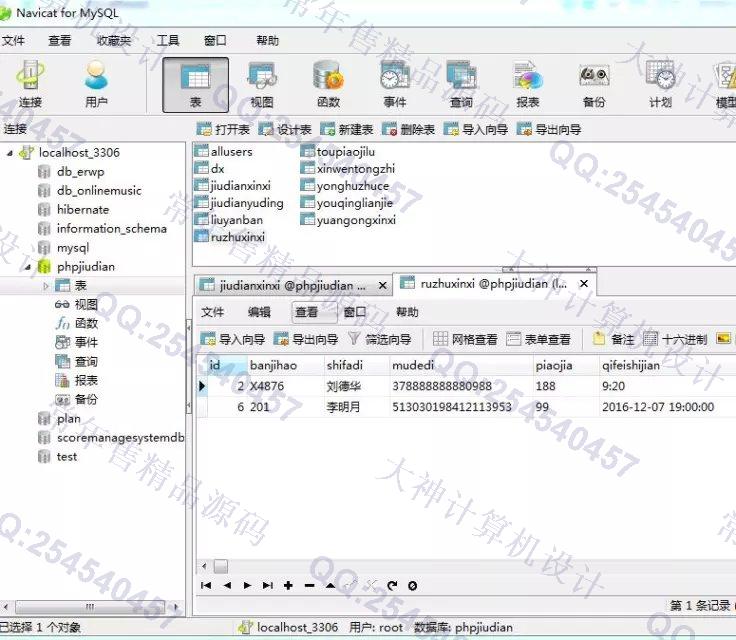Click 筛选向导 (Filter Wizard) in table toolbar
The image size is (736, 640).
[380, 339]
